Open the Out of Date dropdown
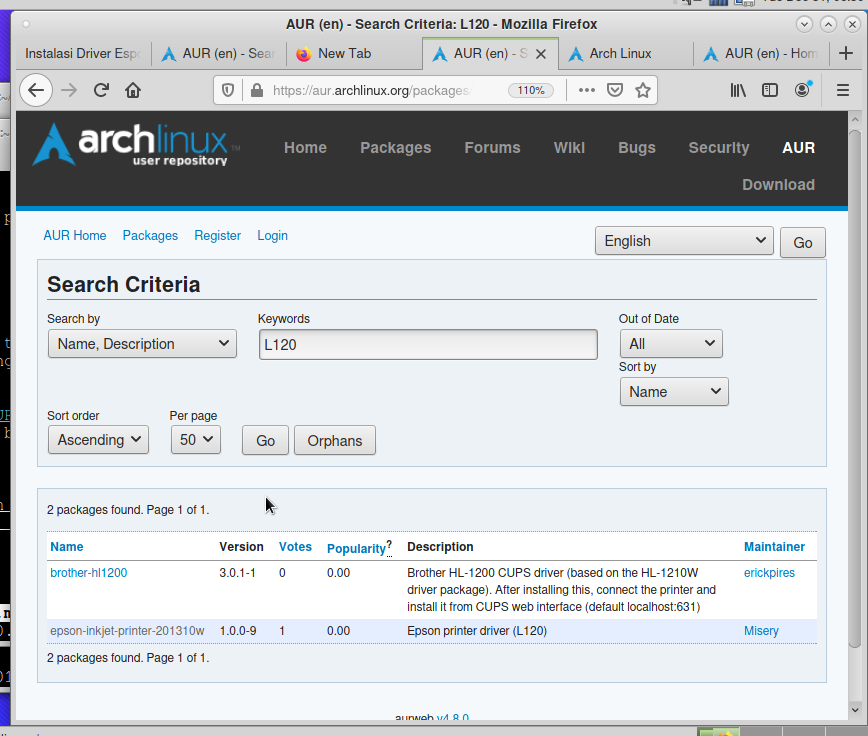Image resolution: width=868 pixels, height=736 pixels. (x=670, y=344)
